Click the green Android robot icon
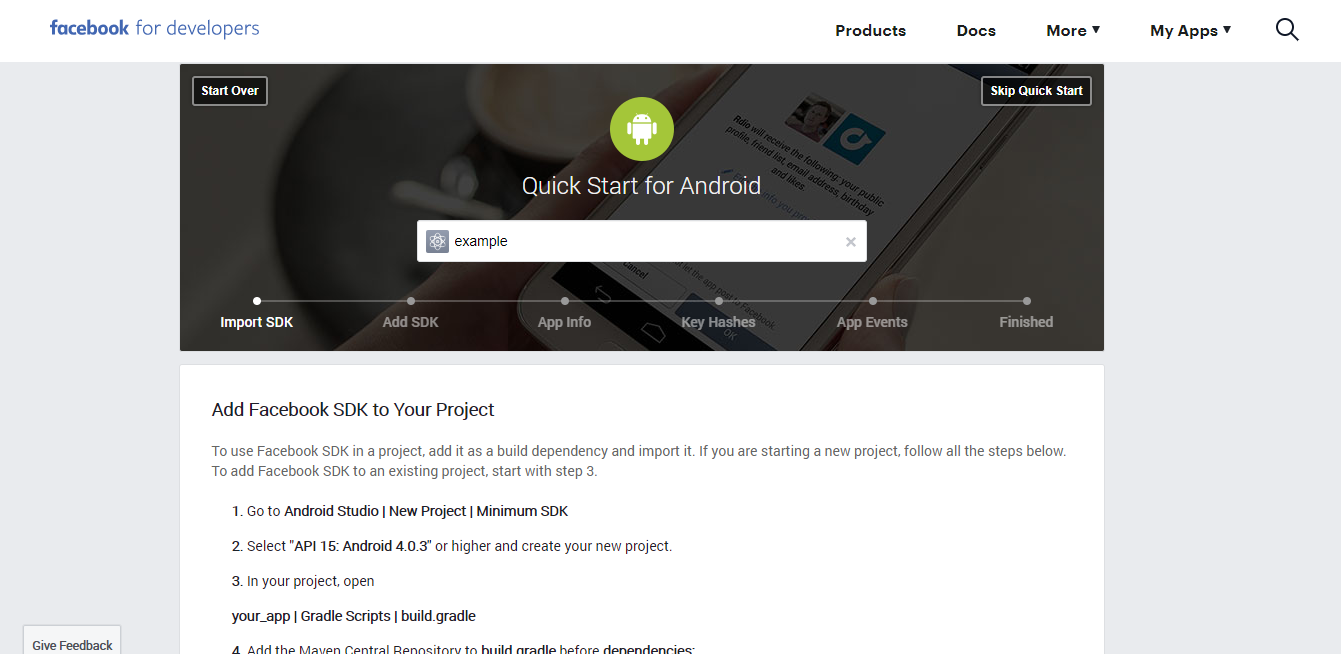Image resolution: width=1341 pixels, height=654 pixels. coord(642,129)
